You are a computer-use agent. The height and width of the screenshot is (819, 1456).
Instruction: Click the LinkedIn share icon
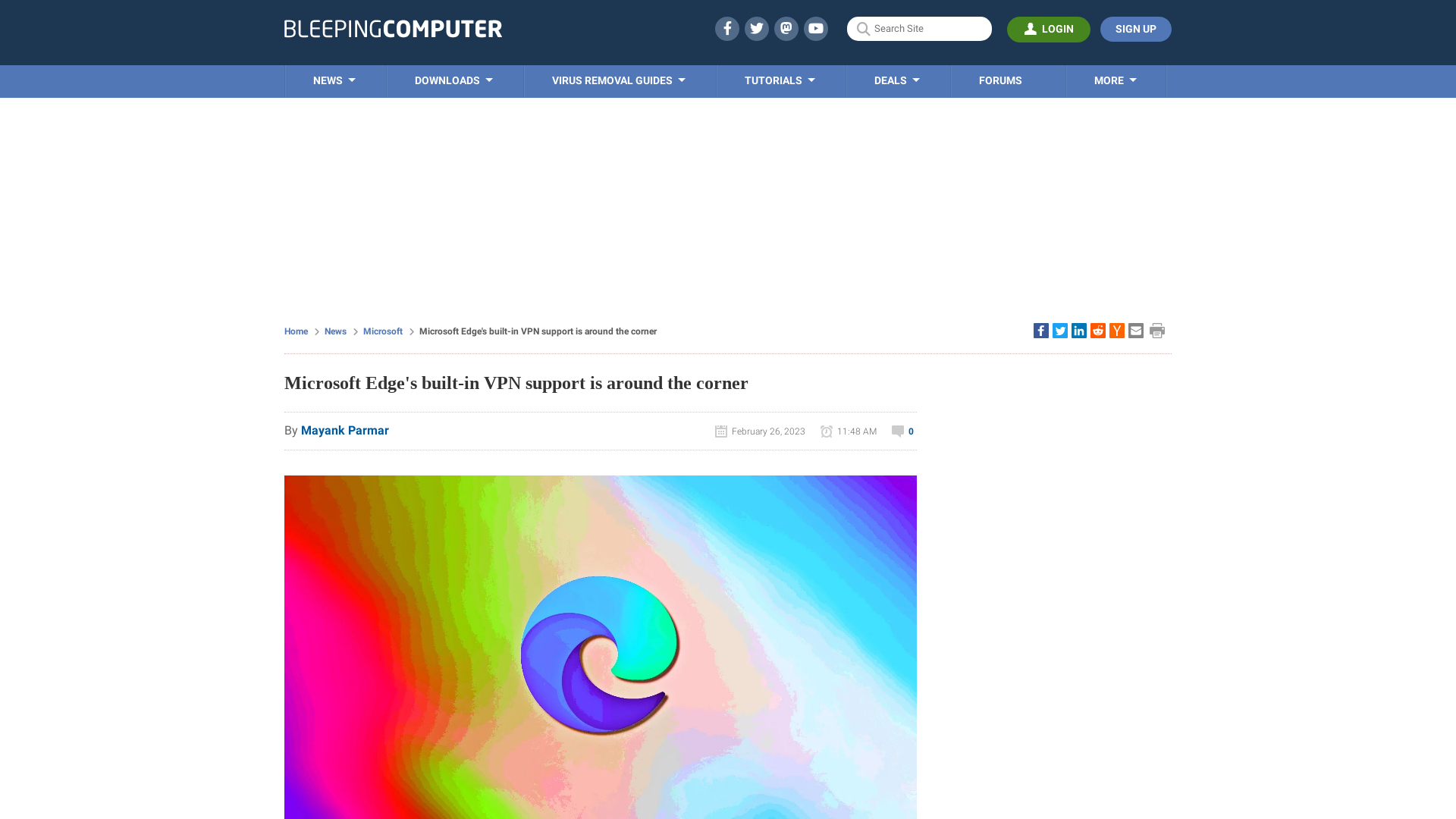[x=1078, y=330]
